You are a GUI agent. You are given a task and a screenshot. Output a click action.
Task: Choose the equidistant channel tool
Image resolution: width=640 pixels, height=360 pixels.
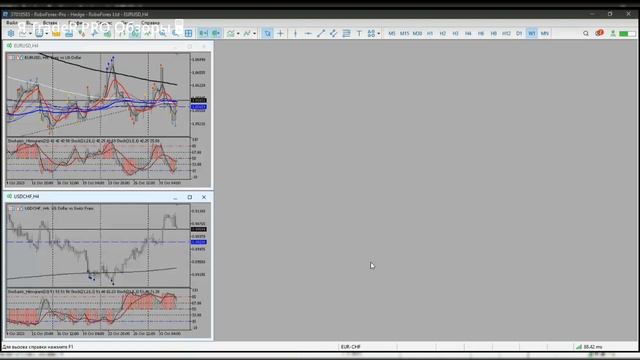click(333, 33)
